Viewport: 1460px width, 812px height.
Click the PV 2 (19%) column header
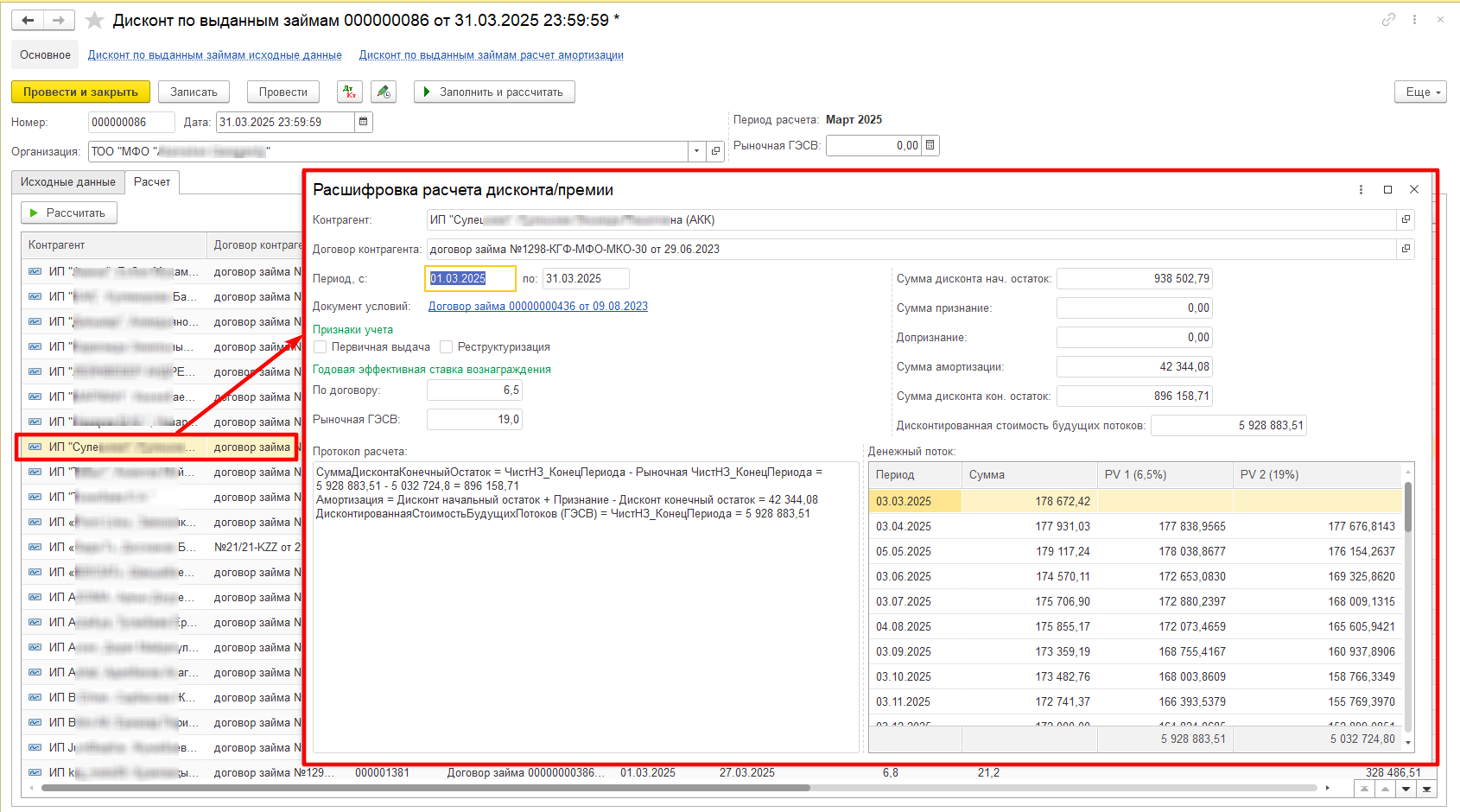click(x=1317, y=474)
